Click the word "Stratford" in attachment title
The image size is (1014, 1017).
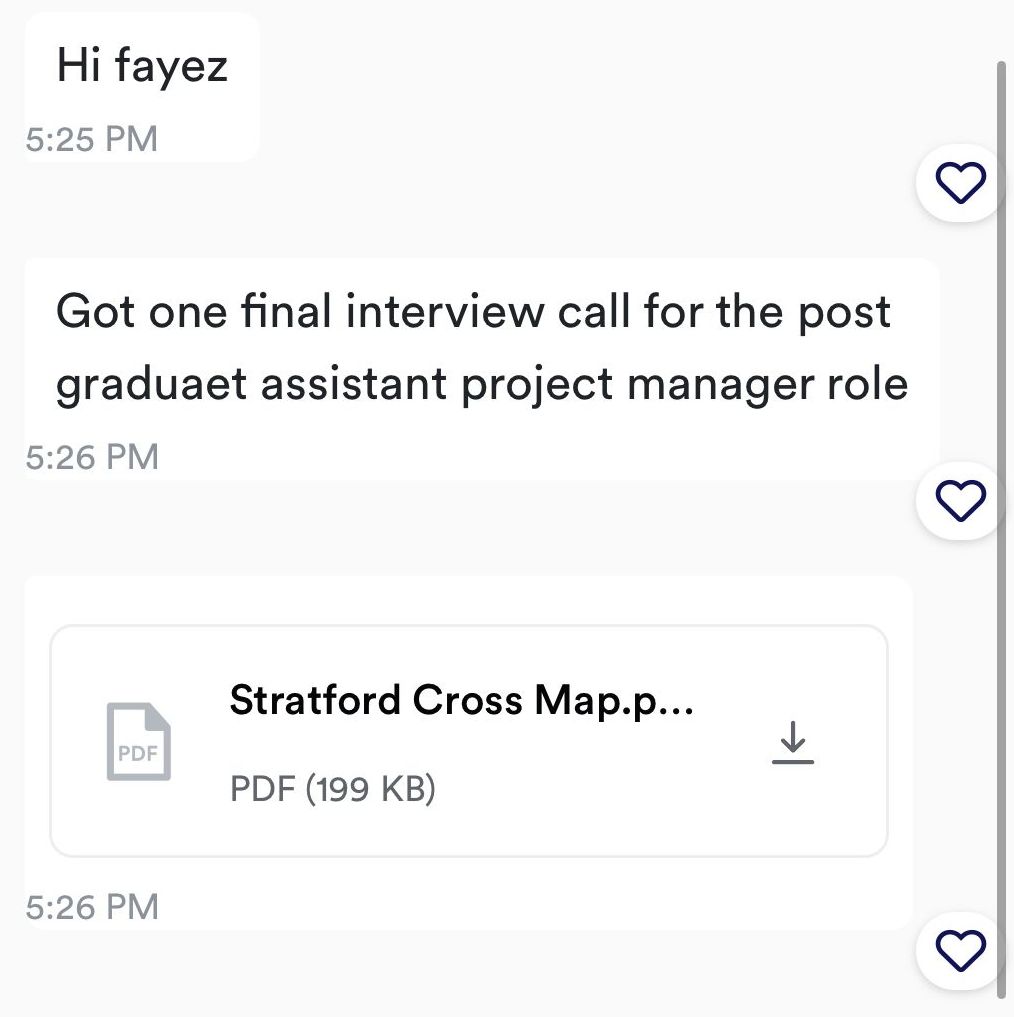pyautogui.click(x=315, y=700)
